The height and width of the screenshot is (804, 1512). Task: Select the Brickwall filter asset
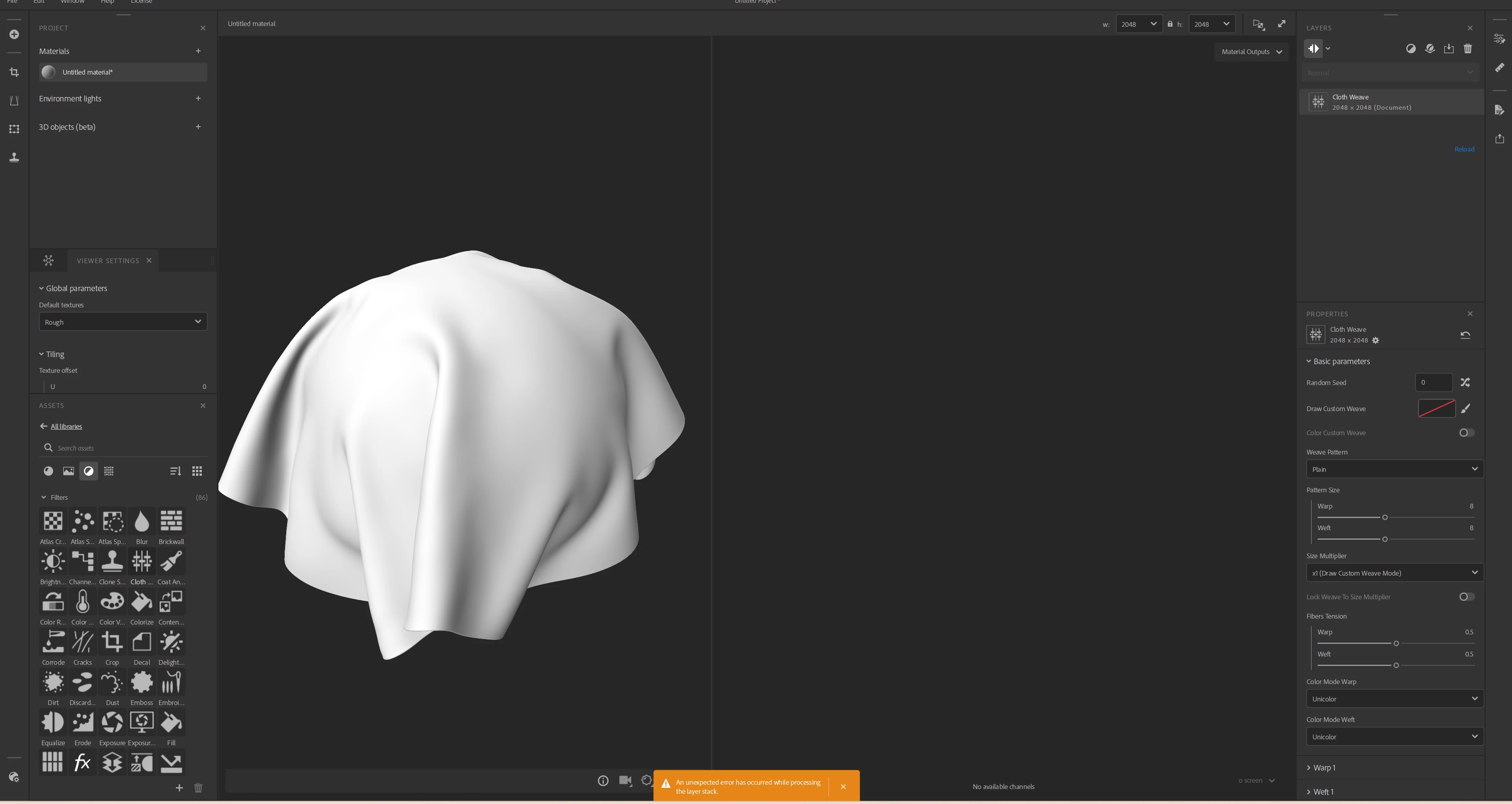coord(171,522)
